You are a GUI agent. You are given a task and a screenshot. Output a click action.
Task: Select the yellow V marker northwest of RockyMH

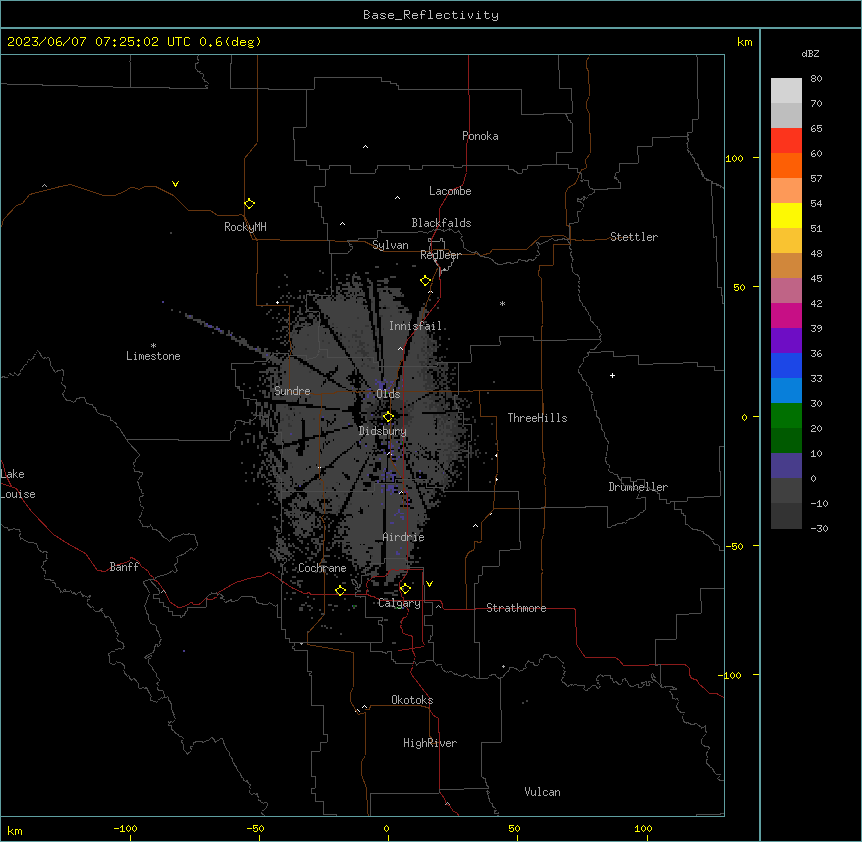(x=175, y=184)
